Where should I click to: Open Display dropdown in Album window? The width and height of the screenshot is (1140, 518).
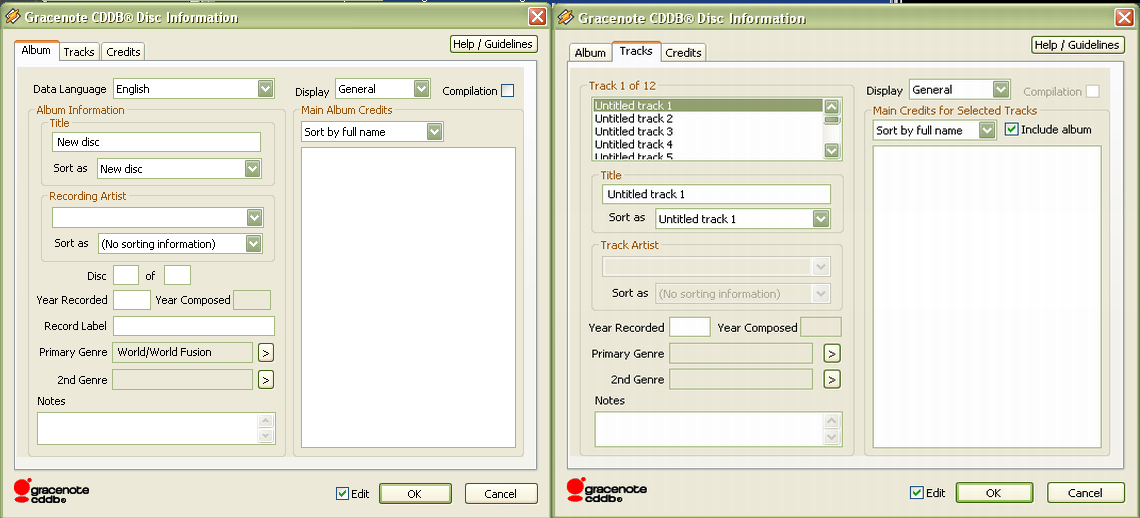pyautogui.click(x=422, y=89)
